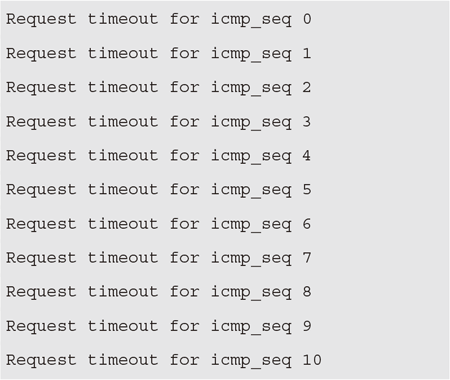Click the word Request on the first line
Image resolution: width=450 pixels, height=380 pixels.
[x=41, y=20]
